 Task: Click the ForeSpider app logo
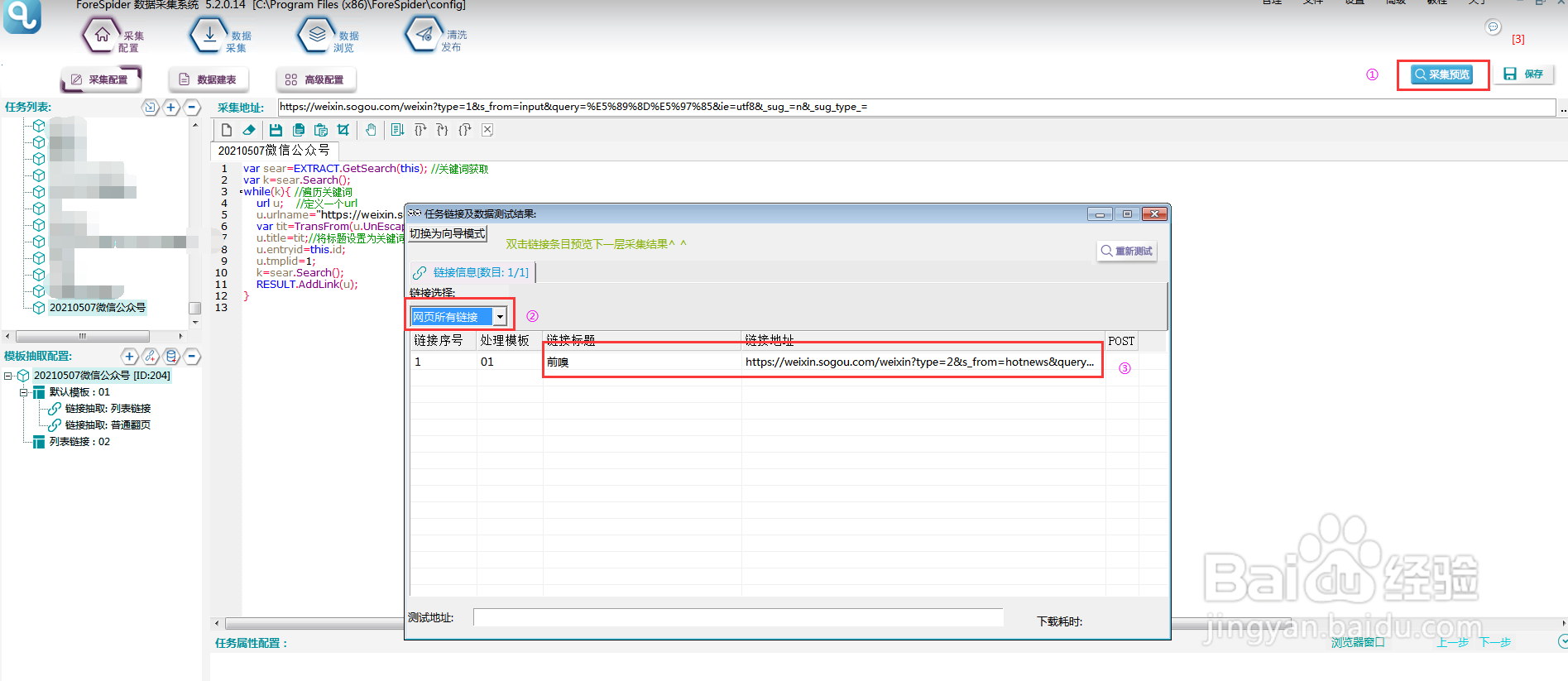point(22,16)
